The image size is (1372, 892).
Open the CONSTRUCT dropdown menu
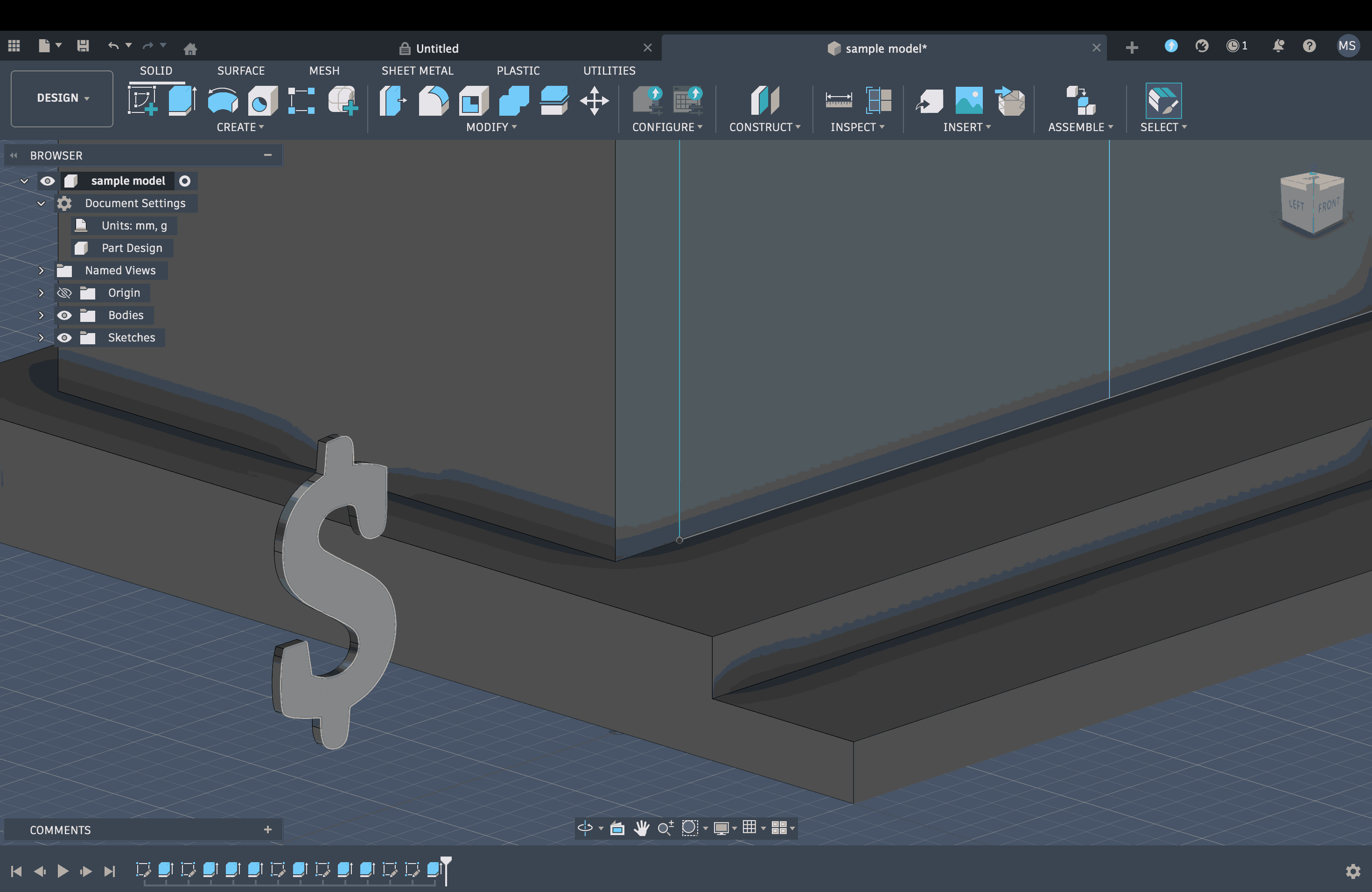pyautogui.click(x=764, y=127)
